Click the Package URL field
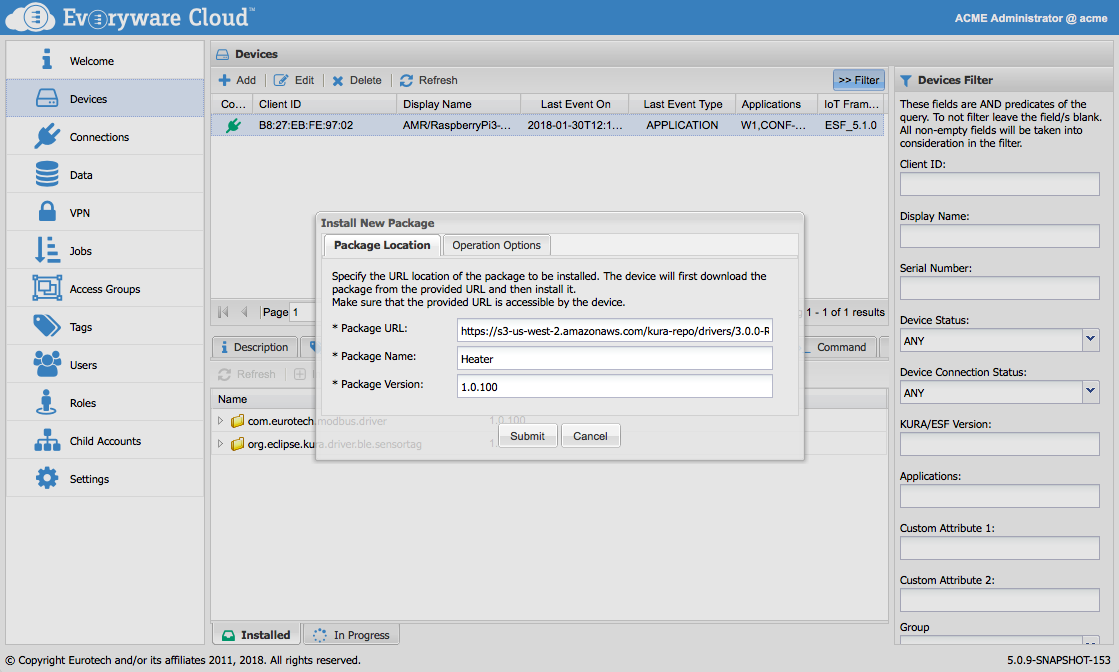This screenshot has height=672, width=1119. pos(614,330)
